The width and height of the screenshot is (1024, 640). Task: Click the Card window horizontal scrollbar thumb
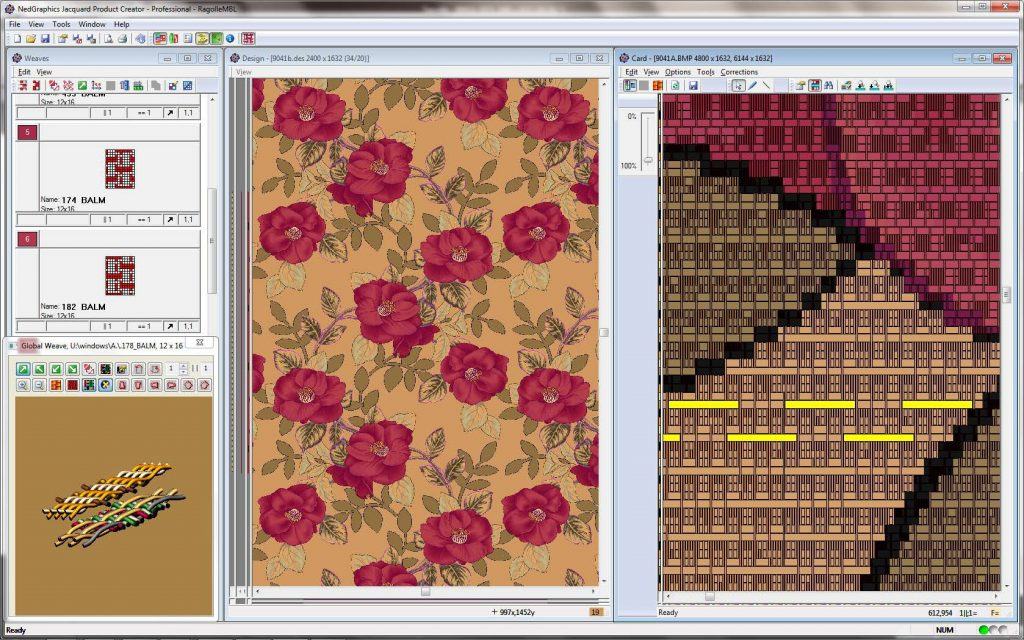[710, 596]
